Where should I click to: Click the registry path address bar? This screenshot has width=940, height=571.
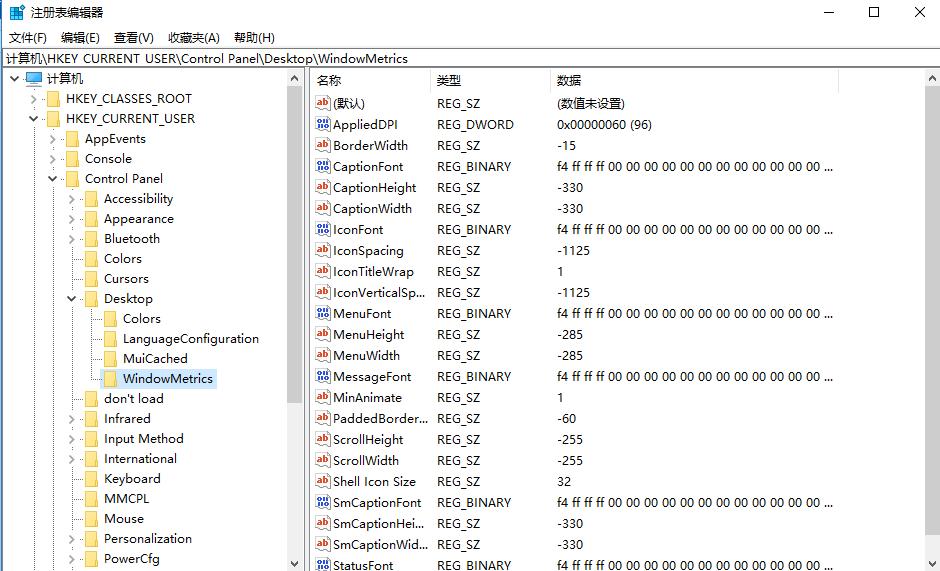[470, 58]
